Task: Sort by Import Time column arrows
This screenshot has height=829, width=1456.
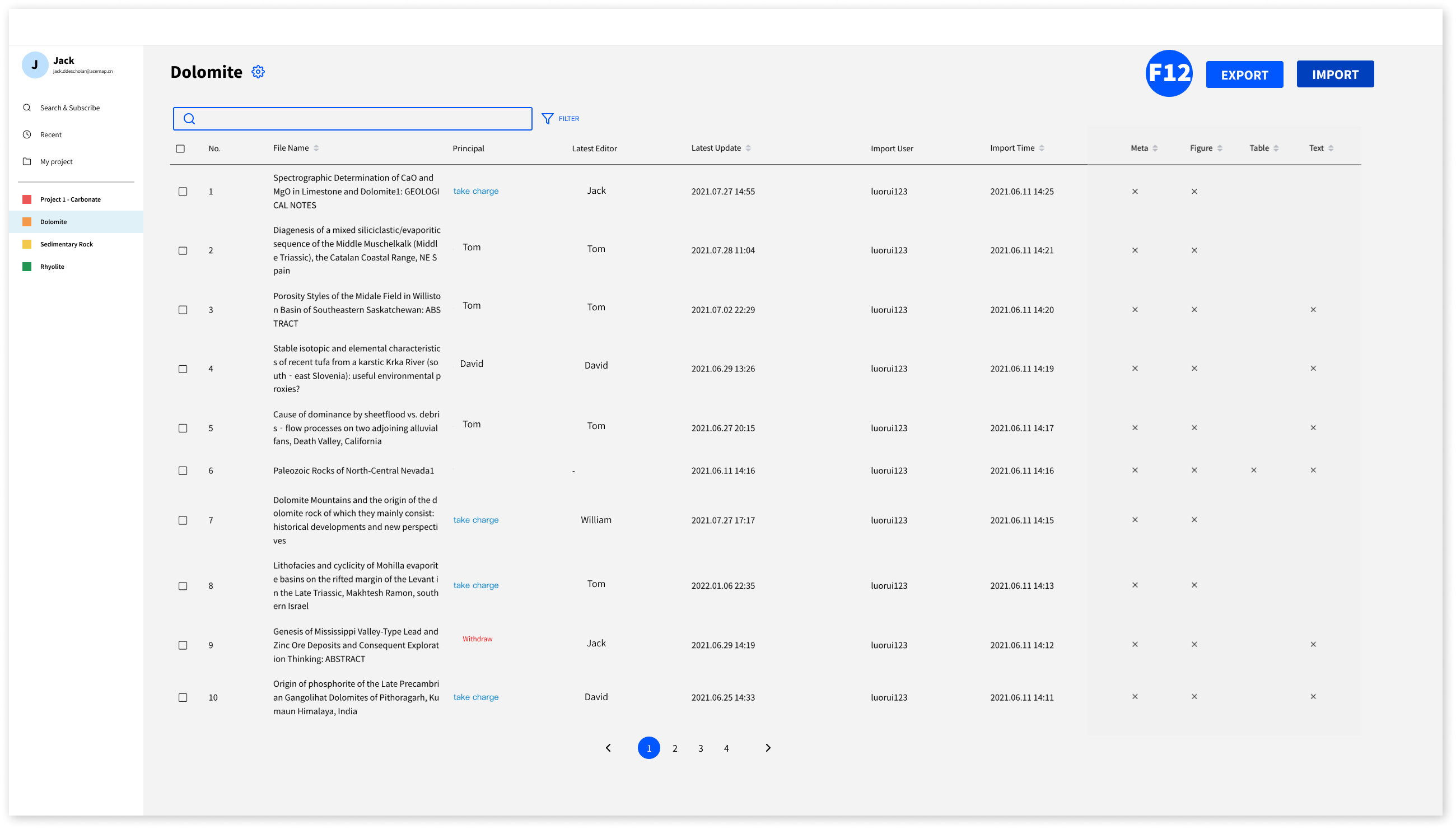Action: [1041, 148]
